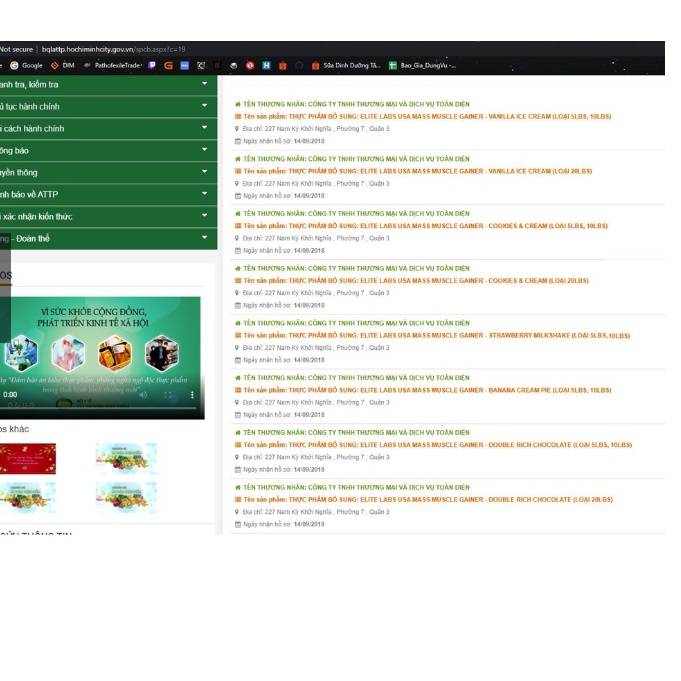Click list icon beside Double Rich Chocolate 20LBS
This screenshot has height=681, width=681.
(238, 499)
